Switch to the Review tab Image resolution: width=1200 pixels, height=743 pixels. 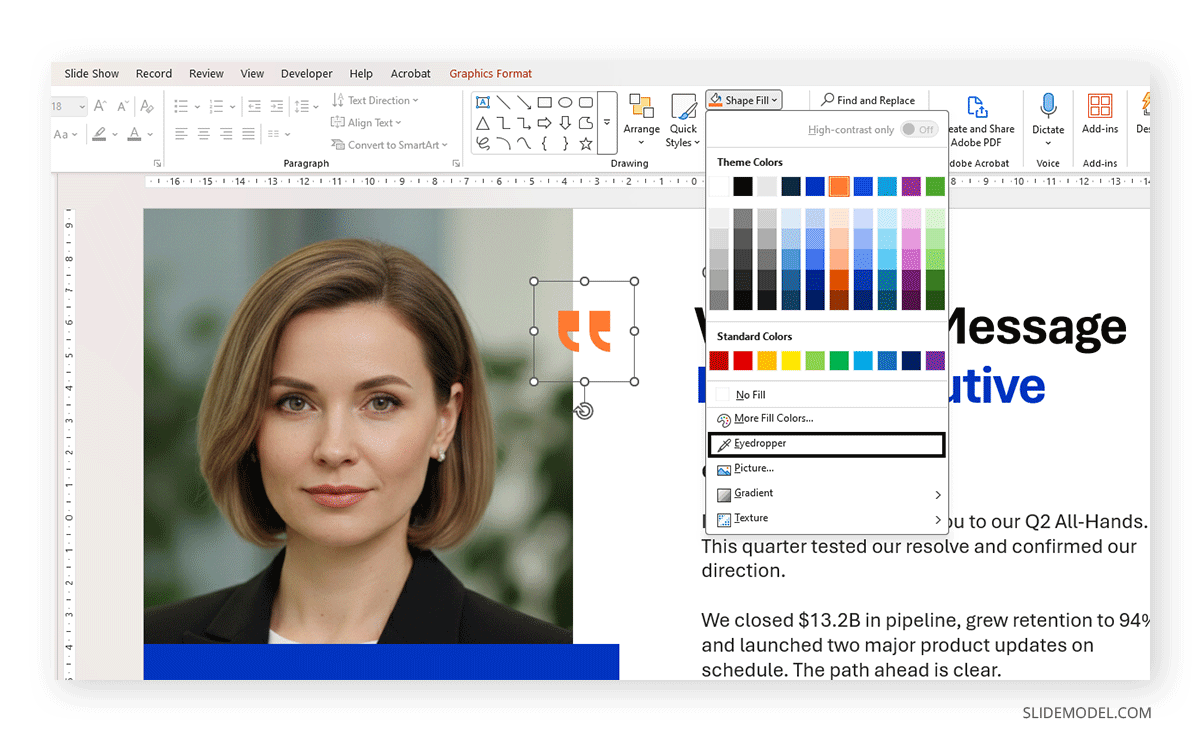[x=206, y=74]
